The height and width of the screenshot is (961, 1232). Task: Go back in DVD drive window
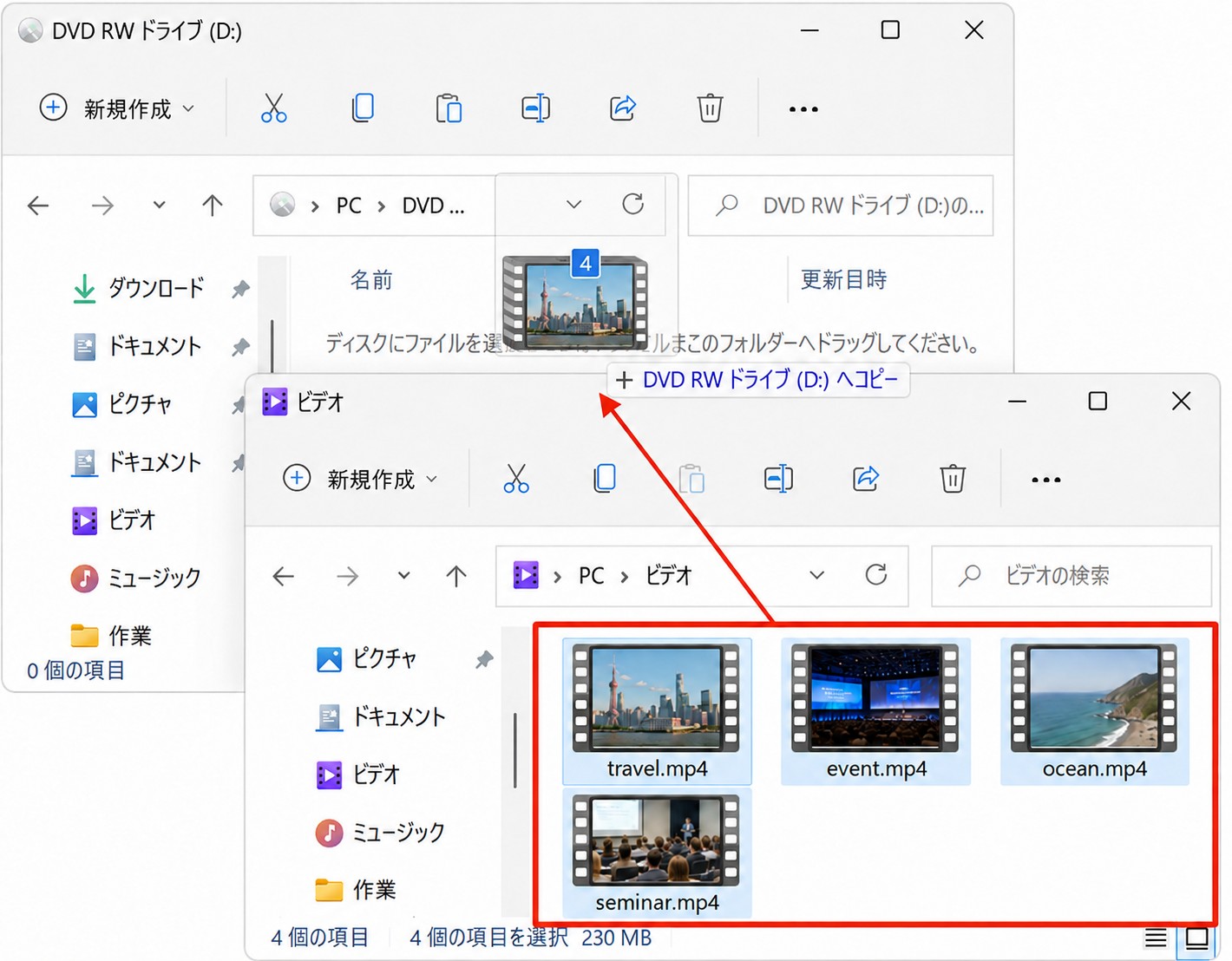click(38, 206)
